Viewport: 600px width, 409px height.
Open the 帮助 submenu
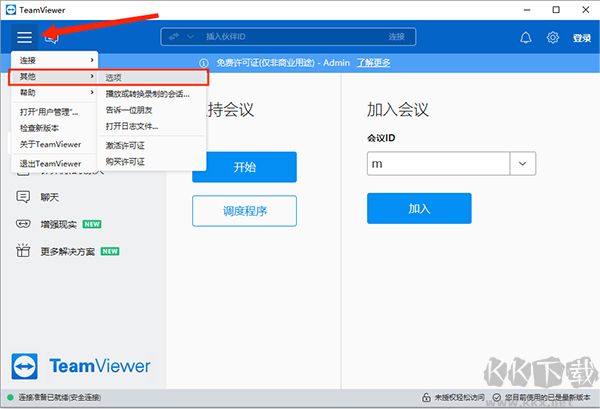pyautogui.click(x=54, y=92)
